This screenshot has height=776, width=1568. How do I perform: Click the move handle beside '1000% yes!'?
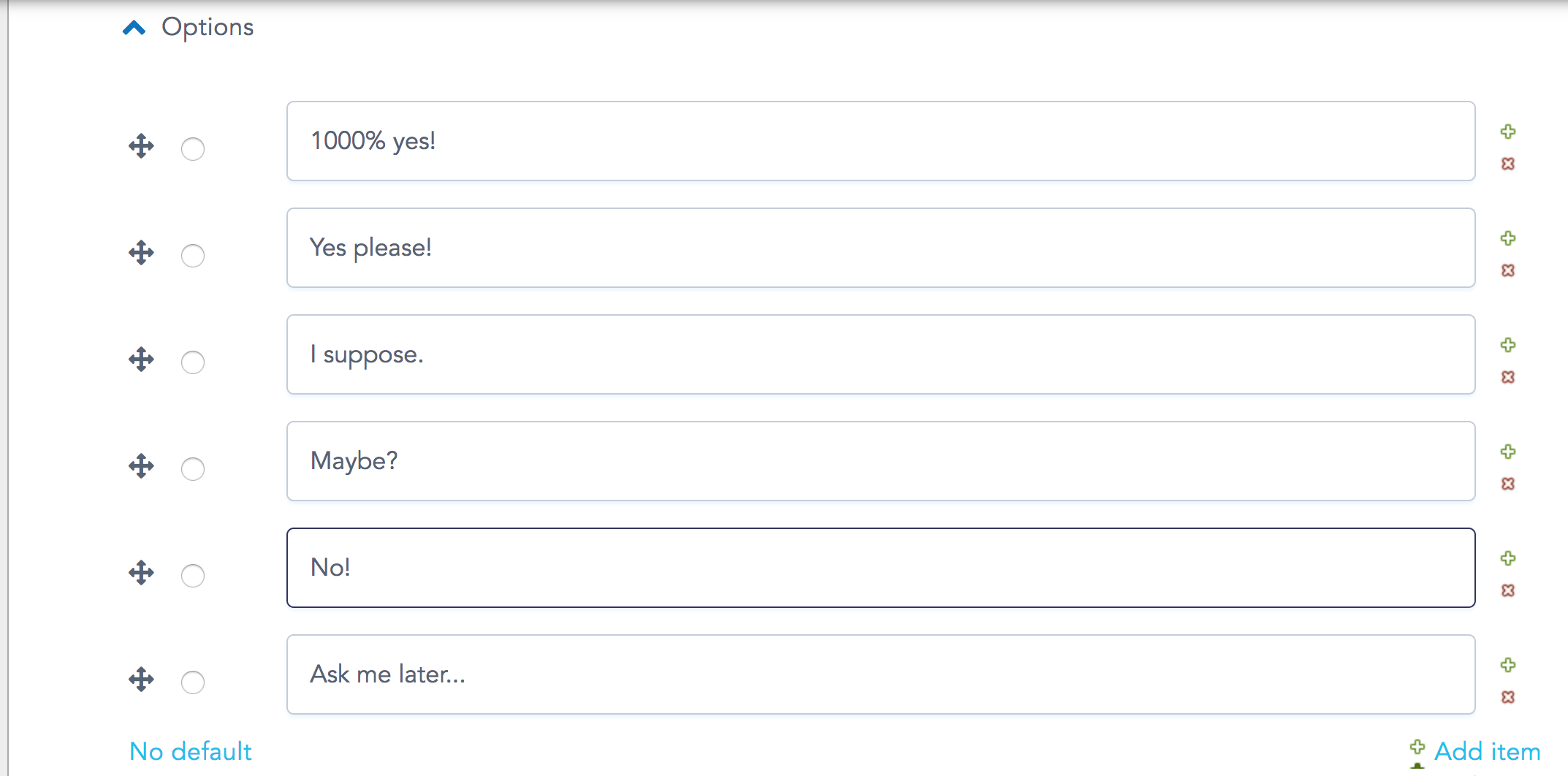pyautogui.click(x=141, y=146)
